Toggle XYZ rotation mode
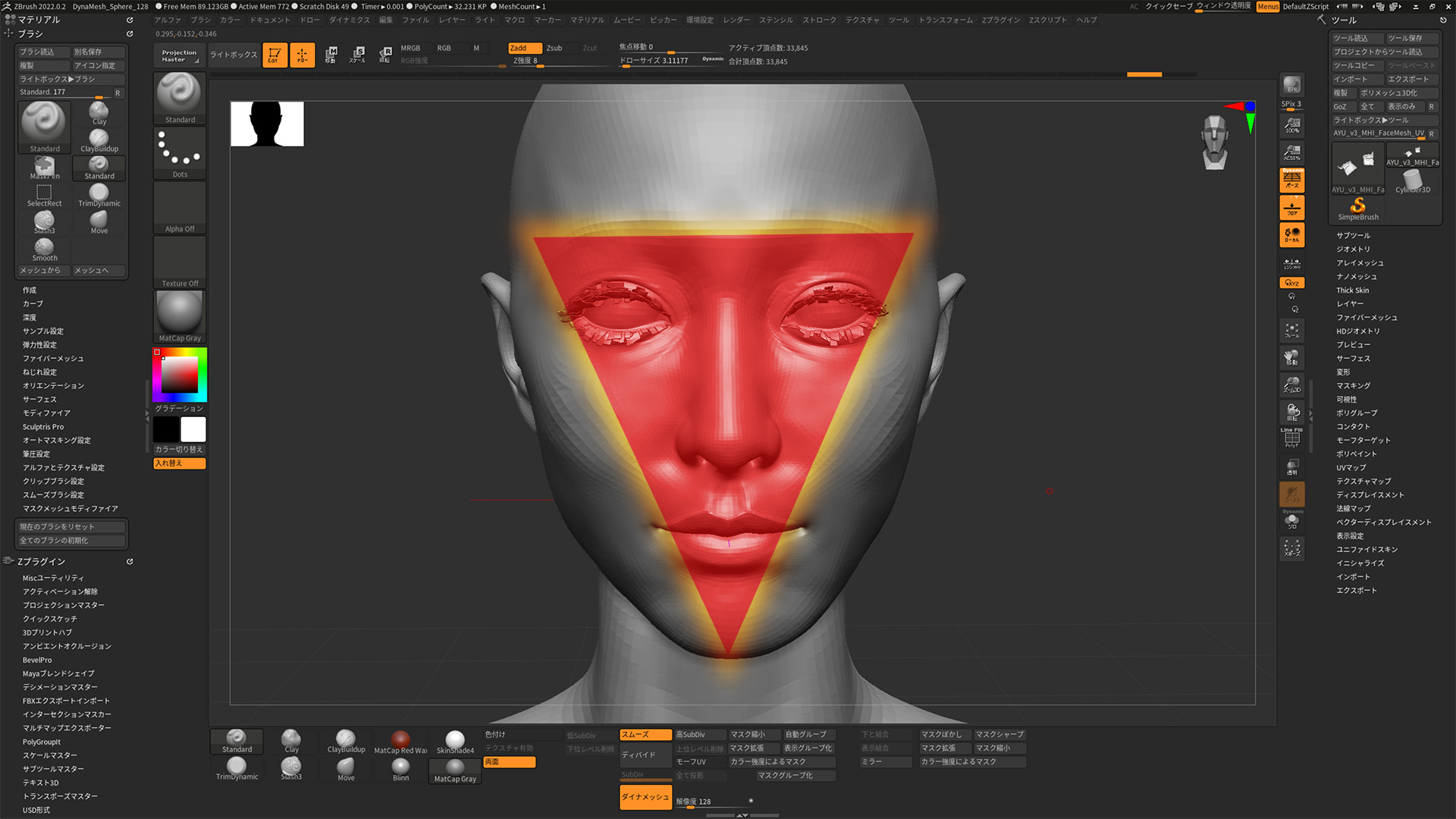Image resolution: width=1456 pixels, height=819 pixels. [x=1292, y=283]
